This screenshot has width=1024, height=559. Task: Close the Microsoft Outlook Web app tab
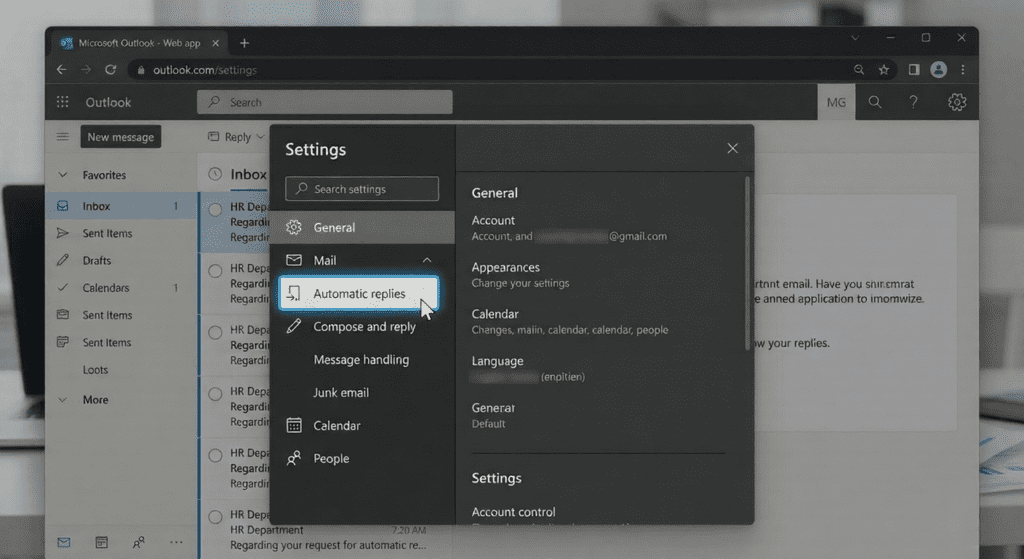pyautogui.click(x=216, y=43)
